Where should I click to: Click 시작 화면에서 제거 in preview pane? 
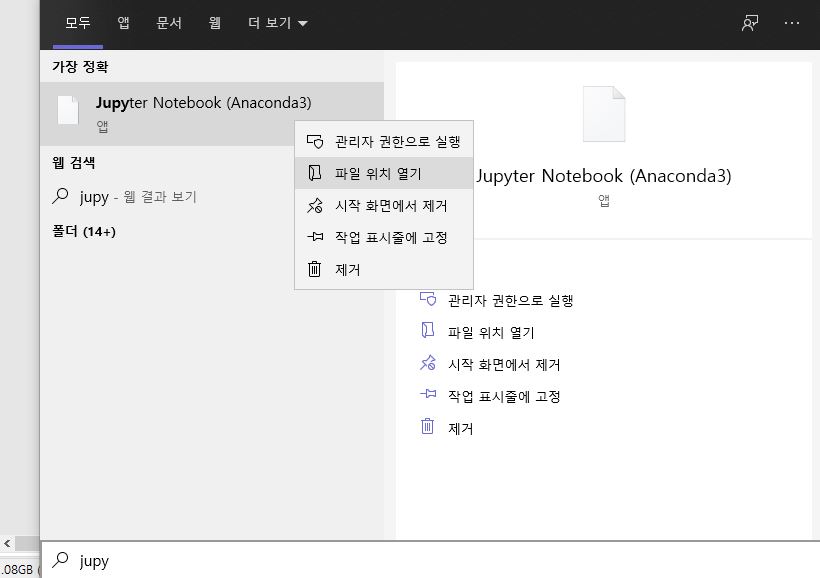pyautogui.click(x=504, y=365)
